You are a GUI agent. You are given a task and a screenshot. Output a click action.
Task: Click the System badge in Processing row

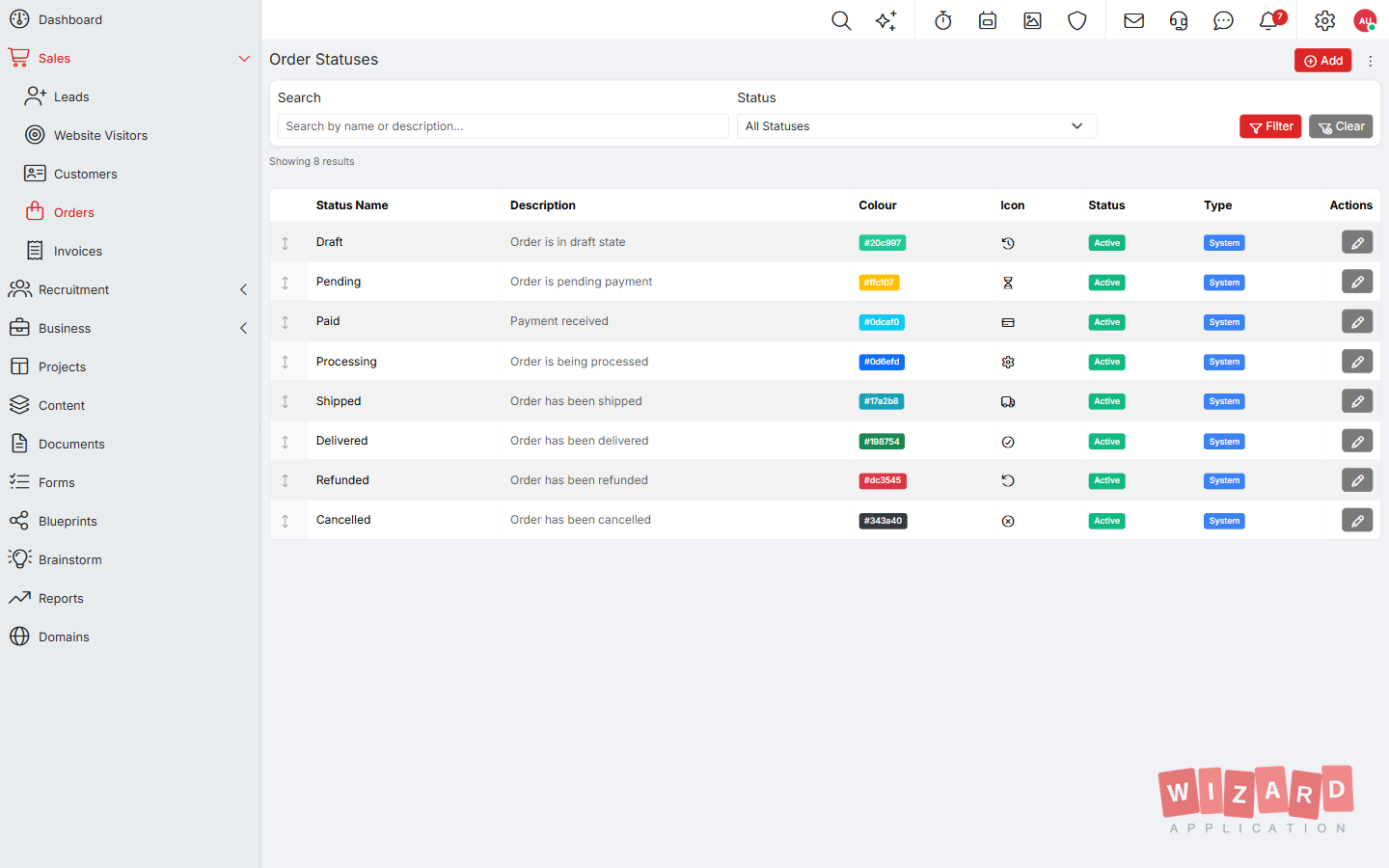(x=1224, y=362)
